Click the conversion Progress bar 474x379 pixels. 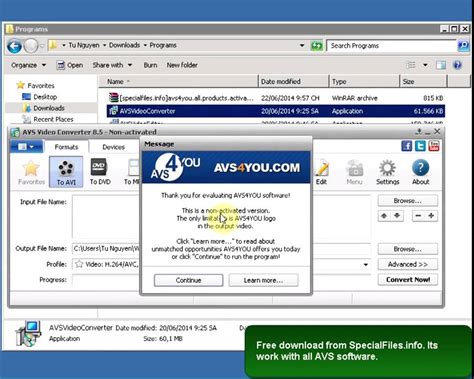click(221, 280)
